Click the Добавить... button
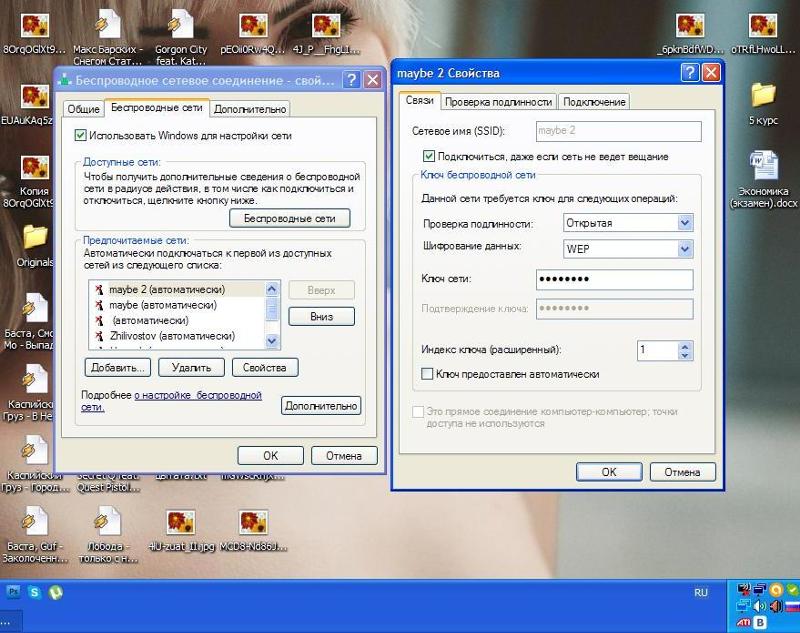The height and width of the screenshot is (633, 800). (x=117, y=367)
